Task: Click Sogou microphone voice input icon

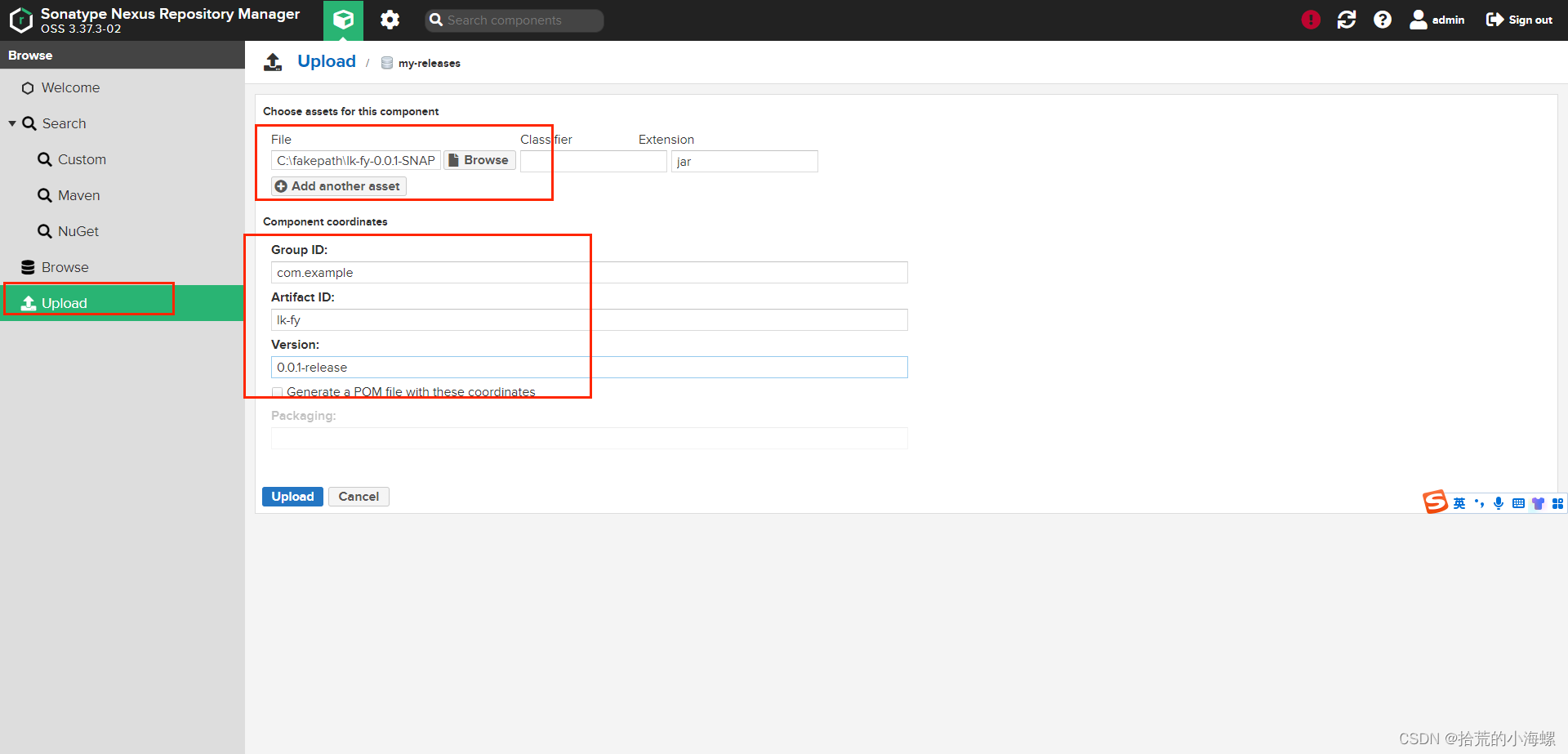Action: coord(1499,503)
